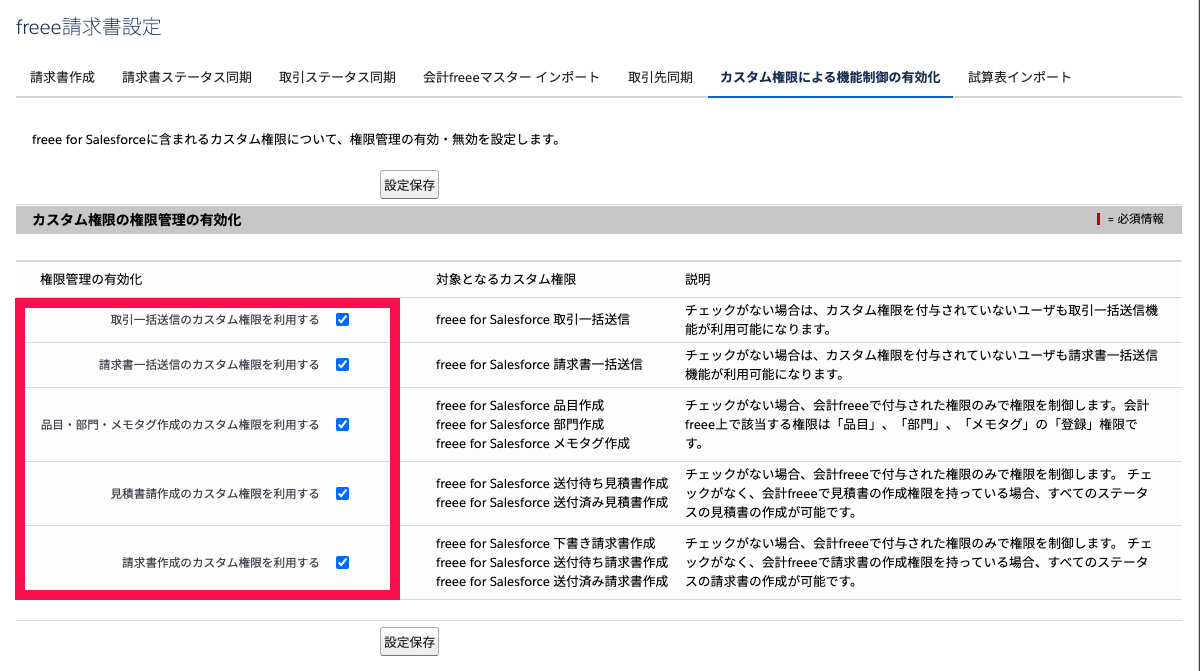Select the 取引ステータス同期 tab
Viewport: 1200px width, 671px height.
338,75
